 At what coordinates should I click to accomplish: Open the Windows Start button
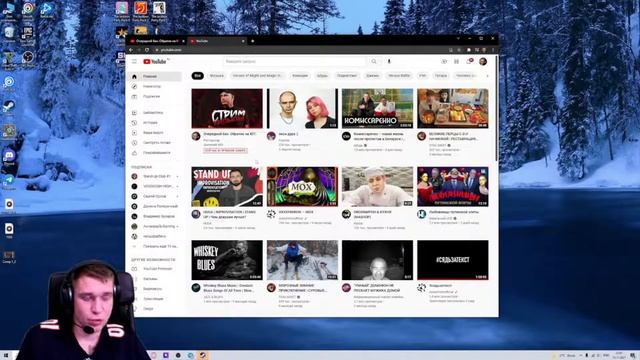[x=6, y=356]
